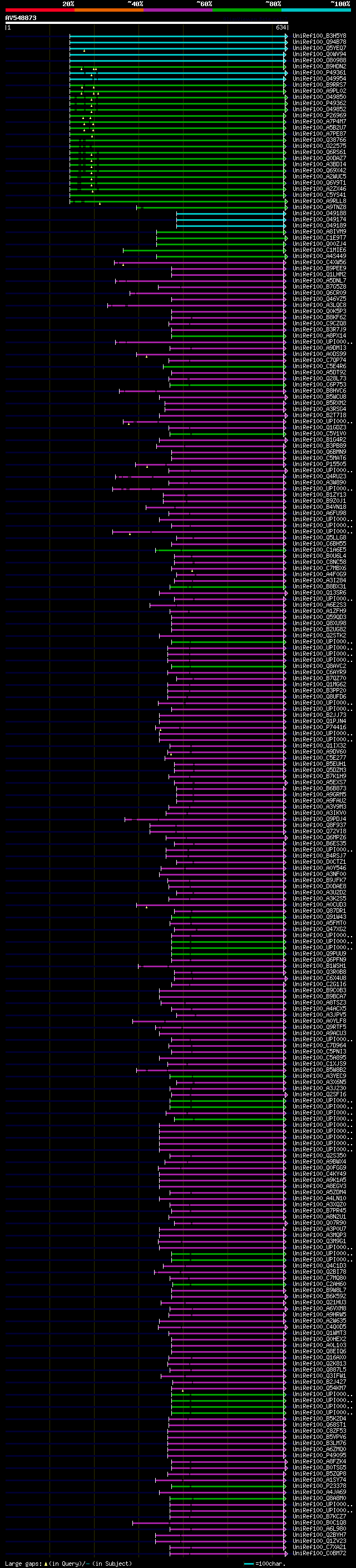This screenshot has height=1568, width=356.
Task: Click the green ~80% identity legend segment
Action: click(x=247, y=10)
